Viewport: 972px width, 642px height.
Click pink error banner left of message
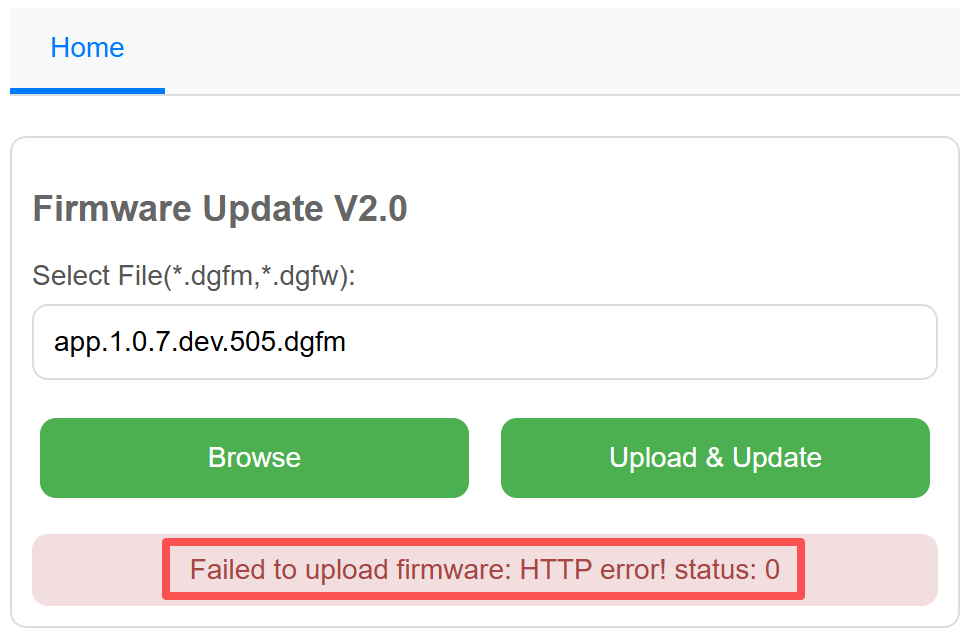coord(97,570)
